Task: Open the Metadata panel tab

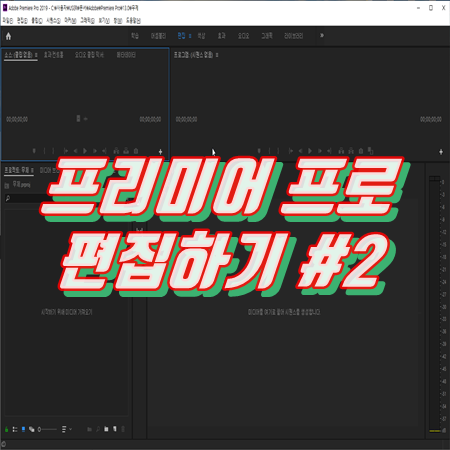Action: [x=126, y=55]
